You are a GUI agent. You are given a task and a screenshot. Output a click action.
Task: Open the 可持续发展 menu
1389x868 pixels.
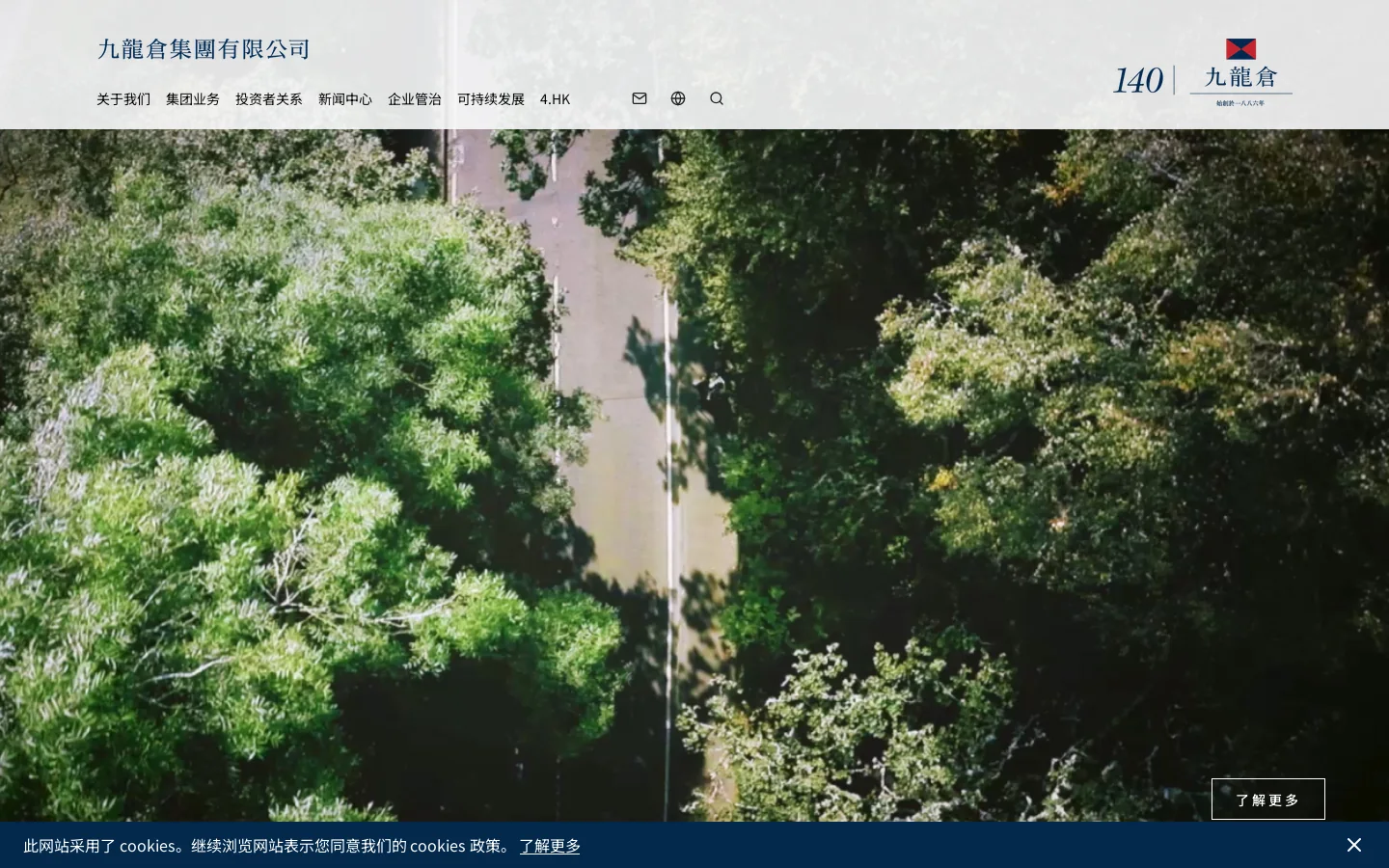491,99
